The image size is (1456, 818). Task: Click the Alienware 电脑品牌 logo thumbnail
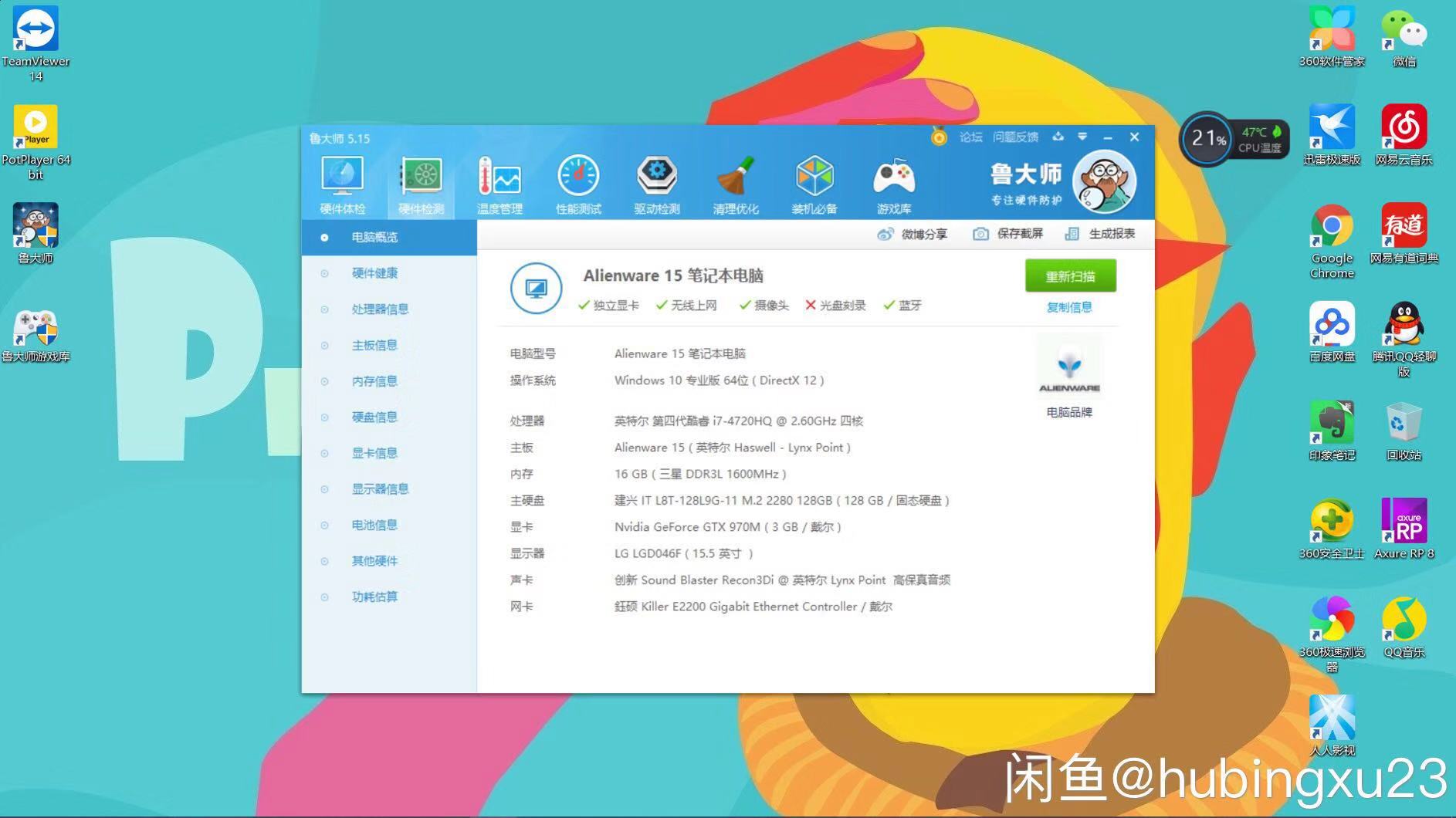tap(1069, 367)
